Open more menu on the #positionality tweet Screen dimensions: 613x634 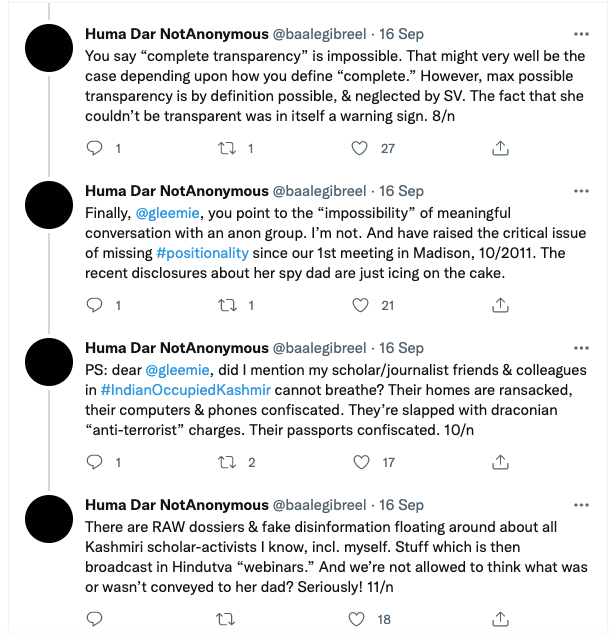coord(582,190)
